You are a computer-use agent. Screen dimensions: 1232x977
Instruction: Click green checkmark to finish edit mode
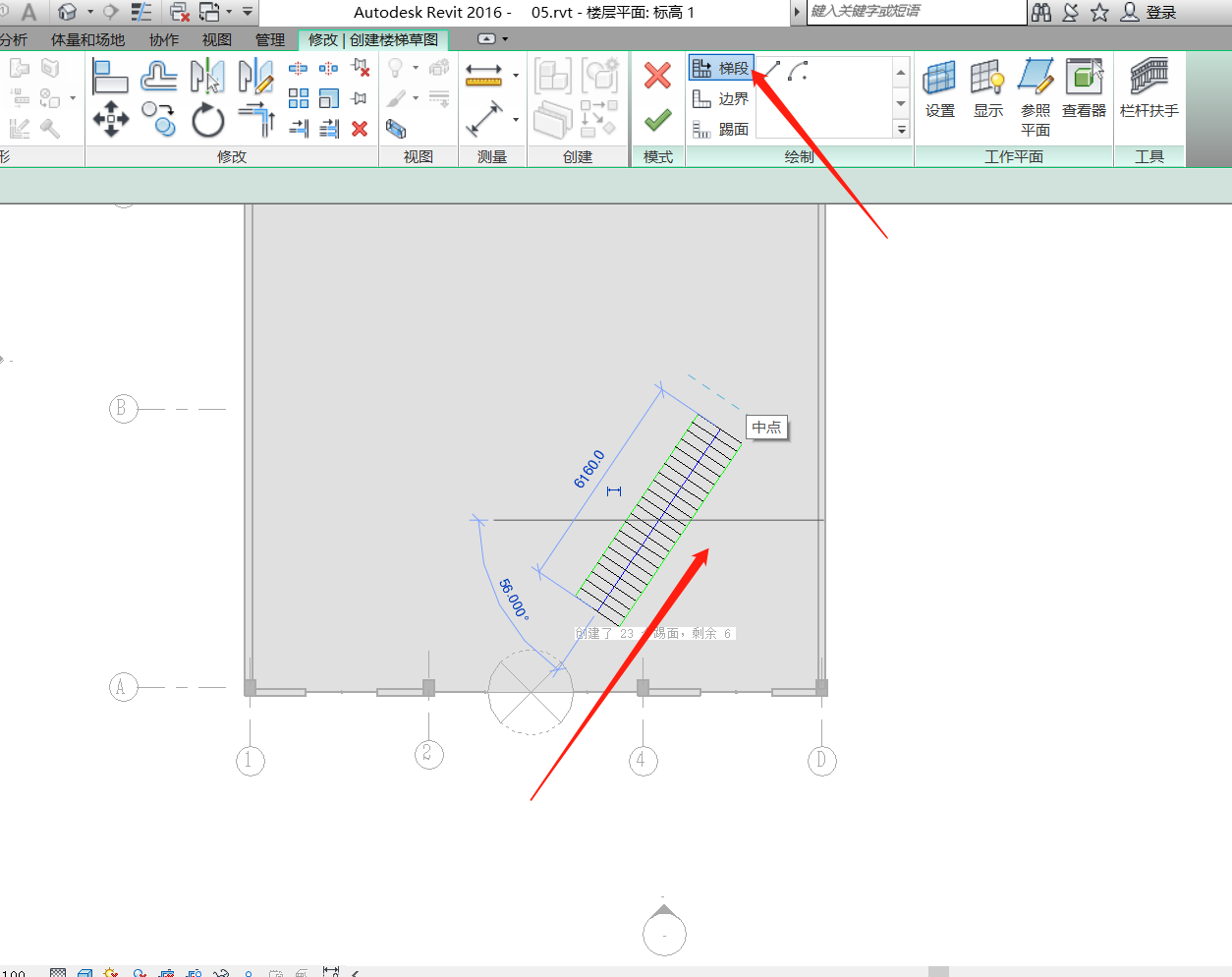point(657,120)
